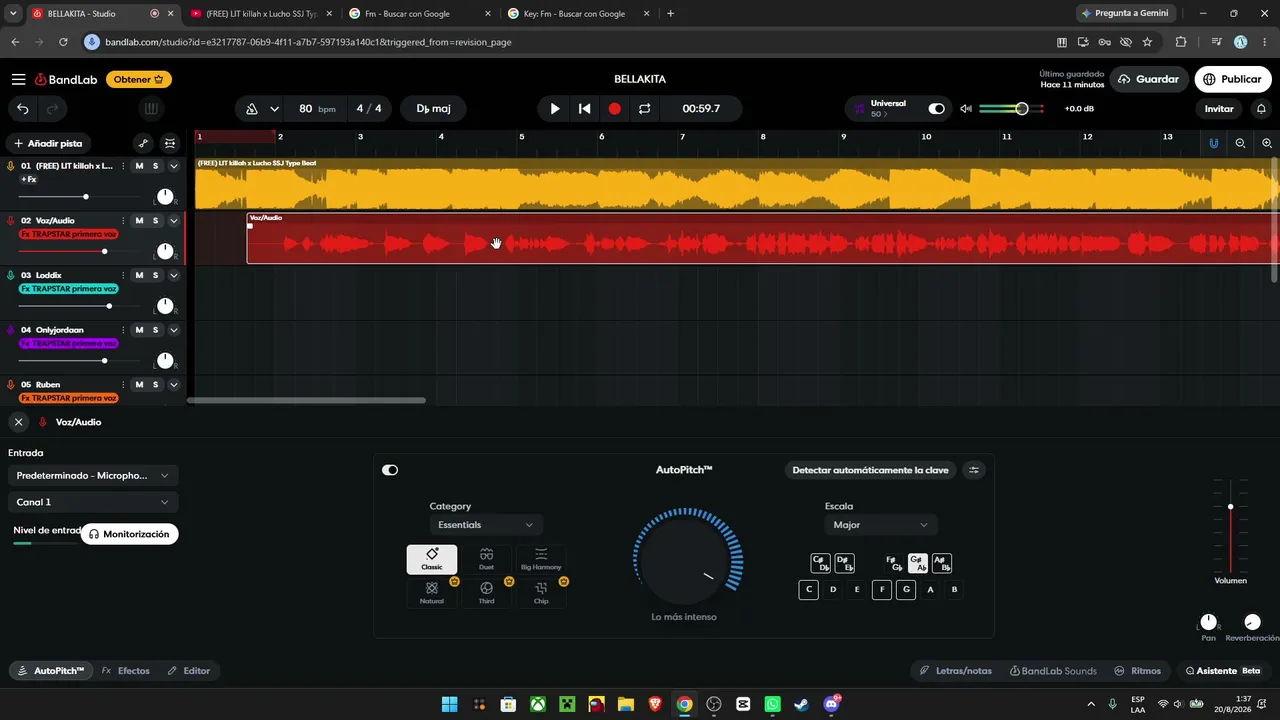Click the Invitar button
Viewport: 1280px width, 720px height.
point(1219,109)
